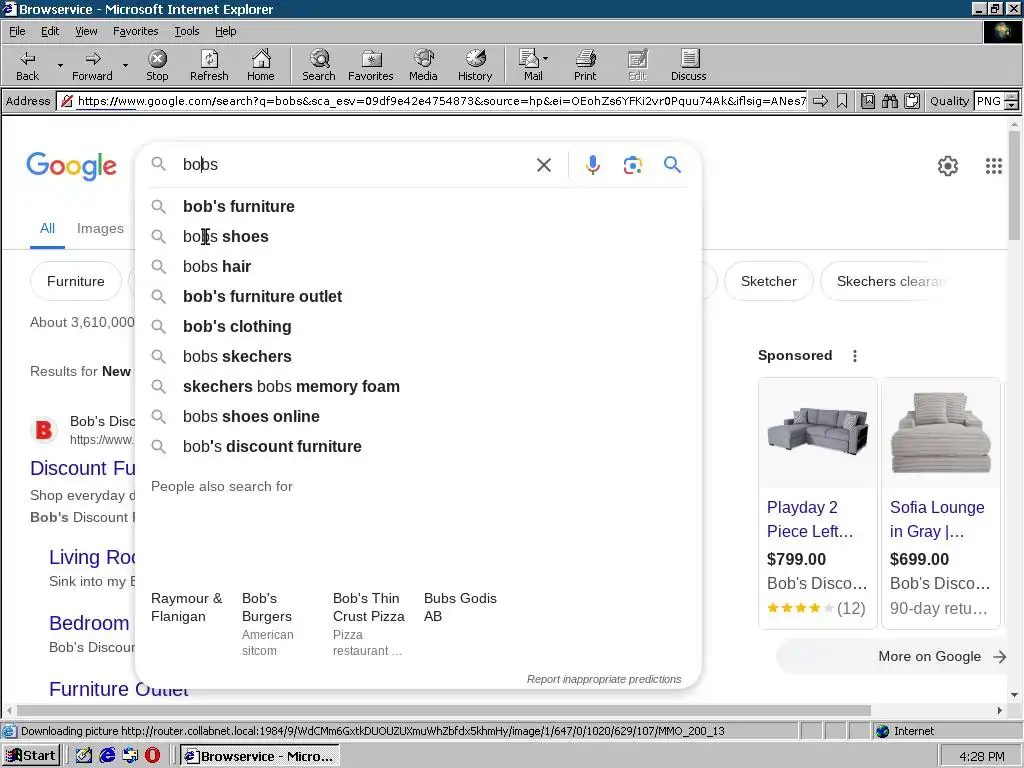Open the View menu
The image size is (1024, 768).
86,31
